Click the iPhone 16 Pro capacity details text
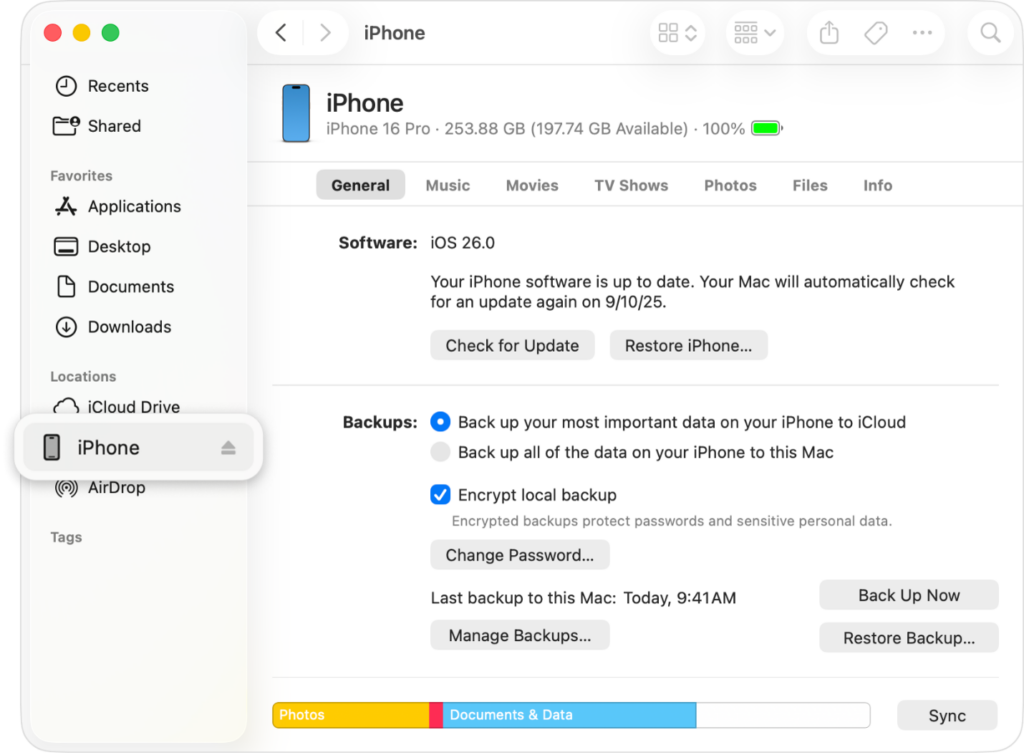Image resolution: width=1024 pixels, height=755 pixels. click(x=536, y=129)
